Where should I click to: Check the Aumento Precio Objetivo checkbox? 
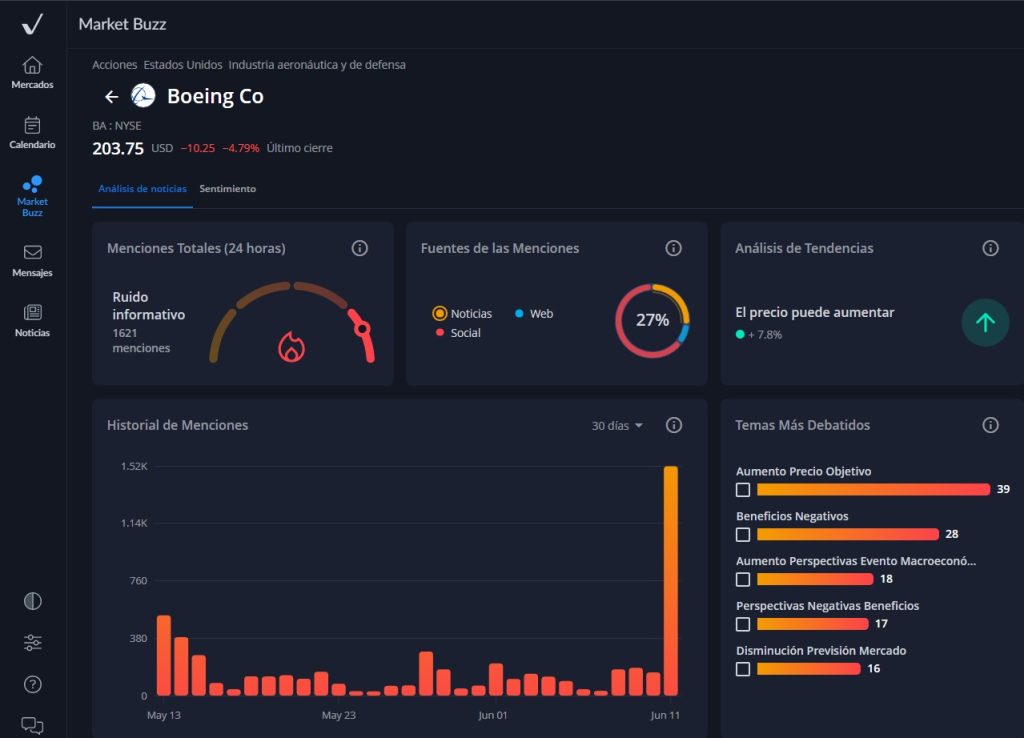pyautogui.click(x=743, y=490)
